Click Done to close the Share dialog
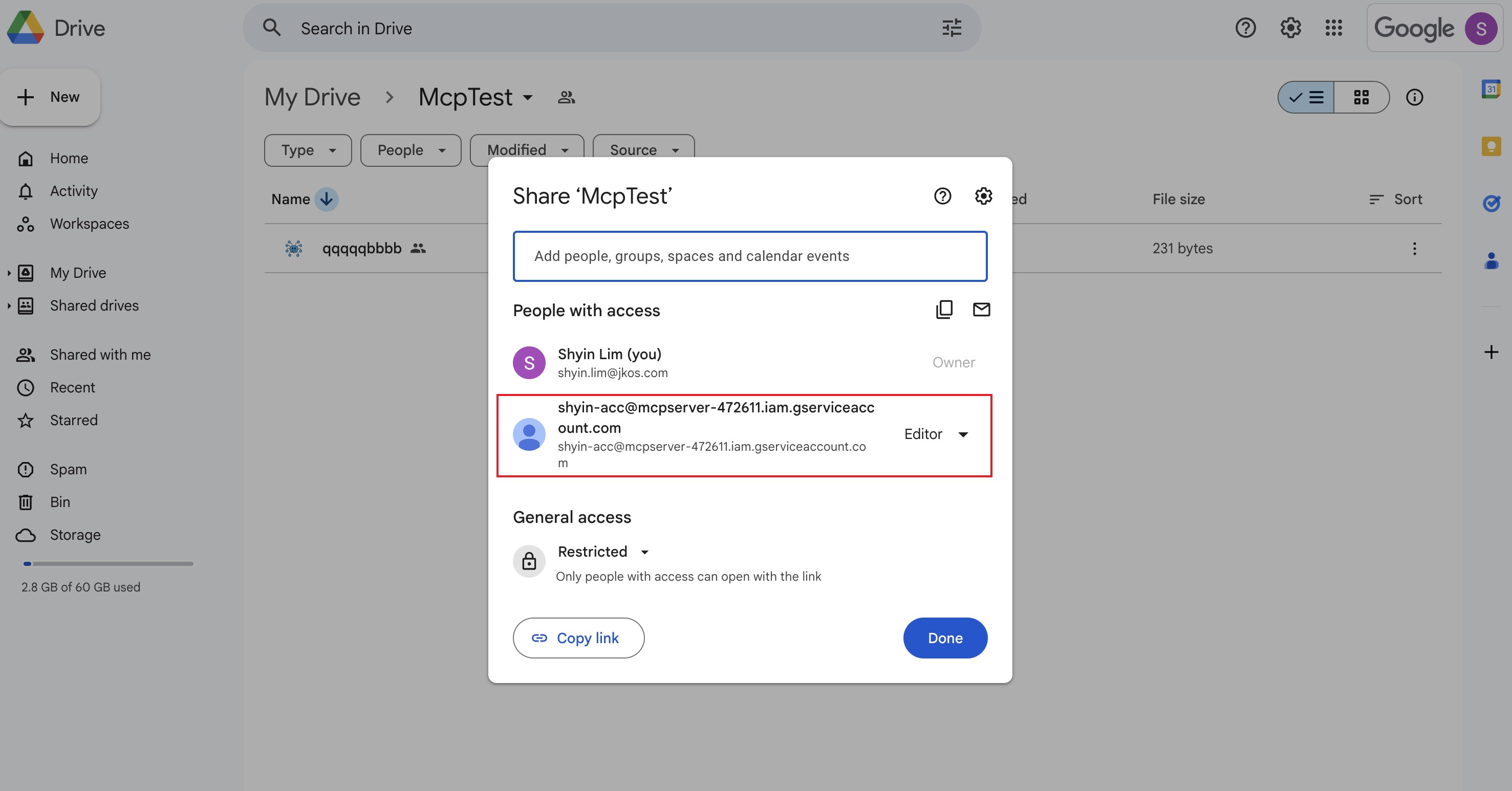This screenshot has width=1512, height=791. (x=945, y=638)
